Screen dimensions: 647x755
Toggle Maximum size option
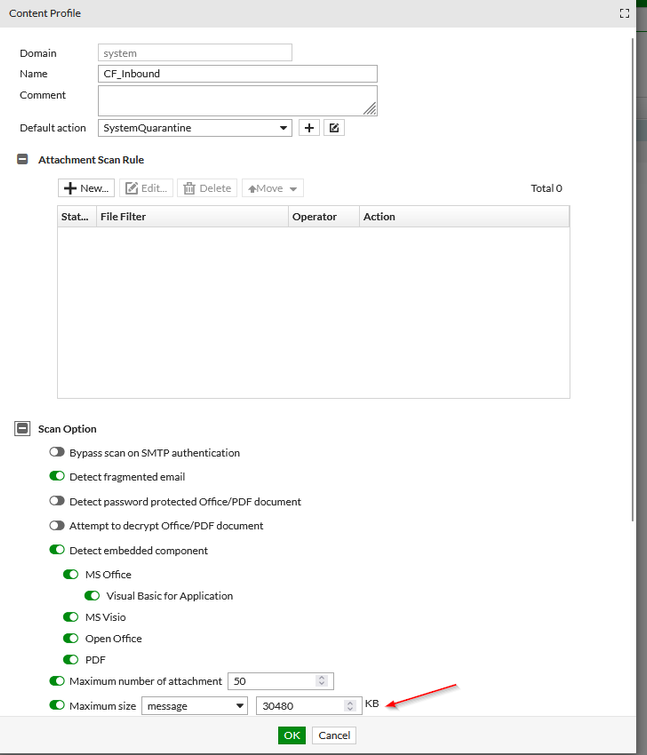click(57, 705)
